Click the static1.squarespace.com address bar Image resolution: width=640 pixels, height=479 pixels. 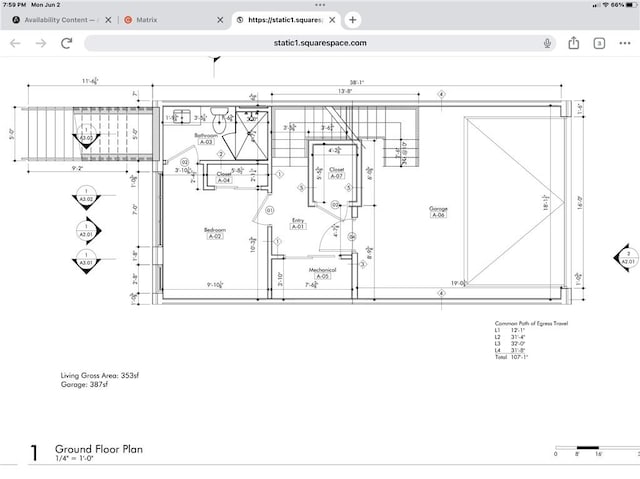320,43
